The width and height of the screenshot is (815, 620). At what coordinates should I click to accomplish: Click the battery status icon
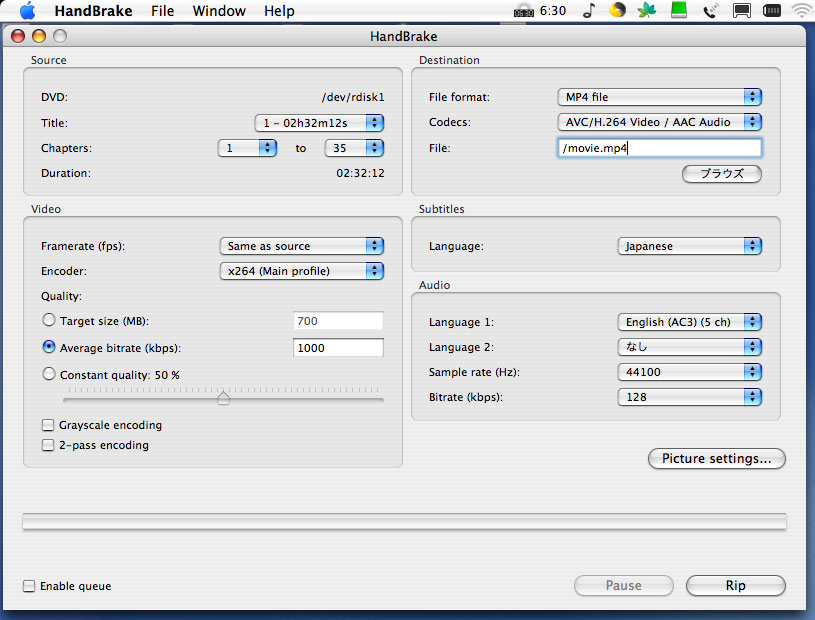tap(772, 11)
